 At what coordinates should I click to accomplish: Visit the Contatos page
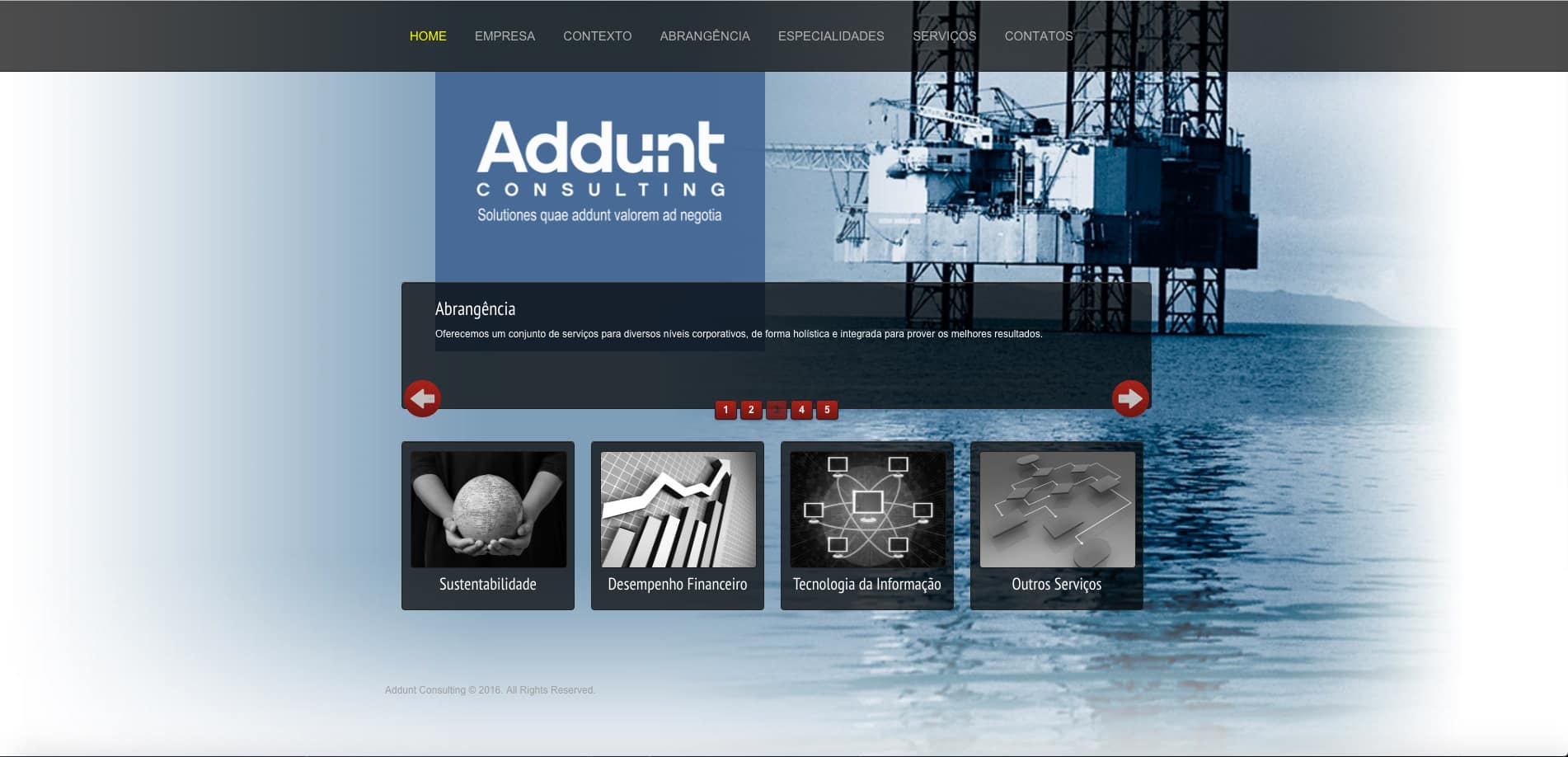[1039, 36]
